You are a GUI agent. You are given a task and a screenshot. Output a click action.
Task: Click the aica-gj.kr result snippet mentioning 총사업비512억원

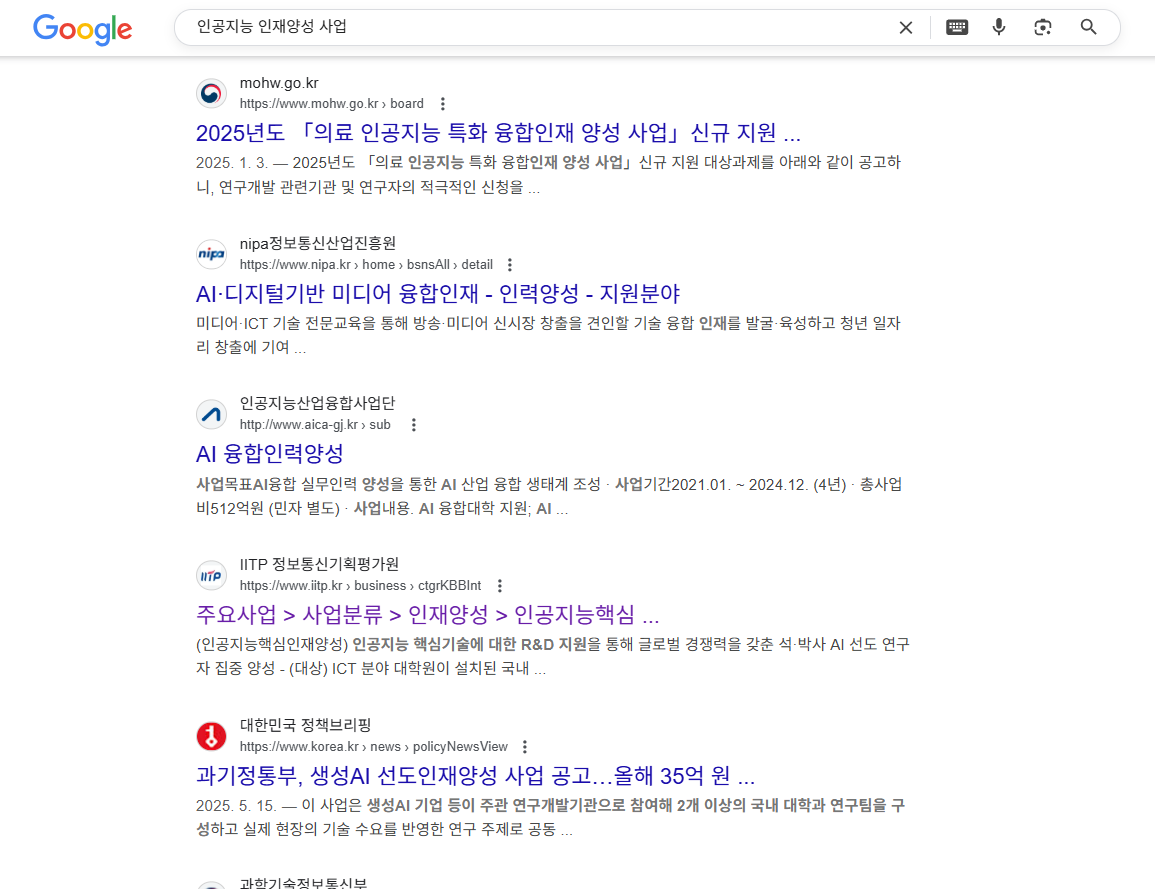point(549,496)
